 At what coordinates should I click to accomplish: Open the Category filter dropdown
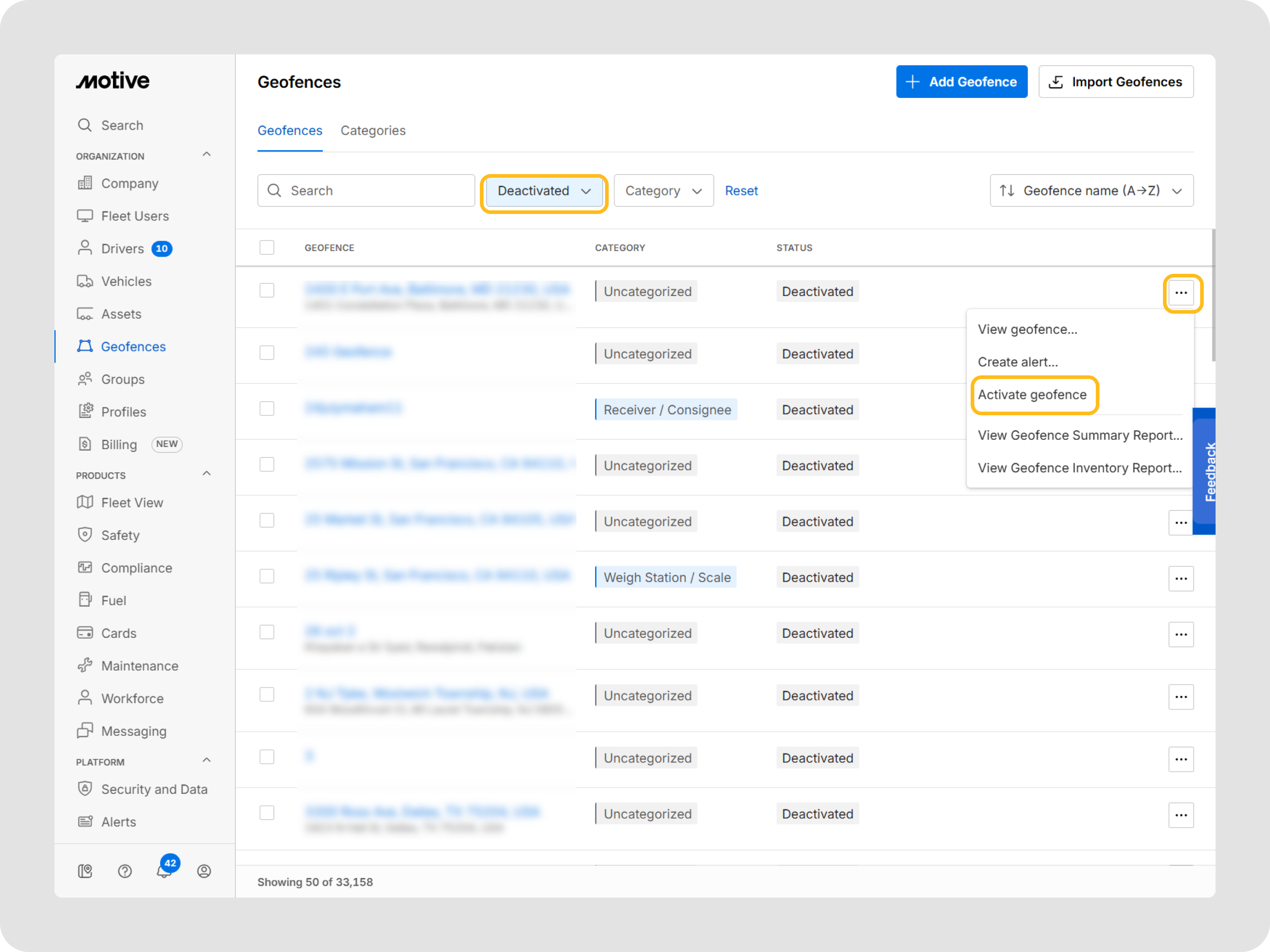click(663, 190)
